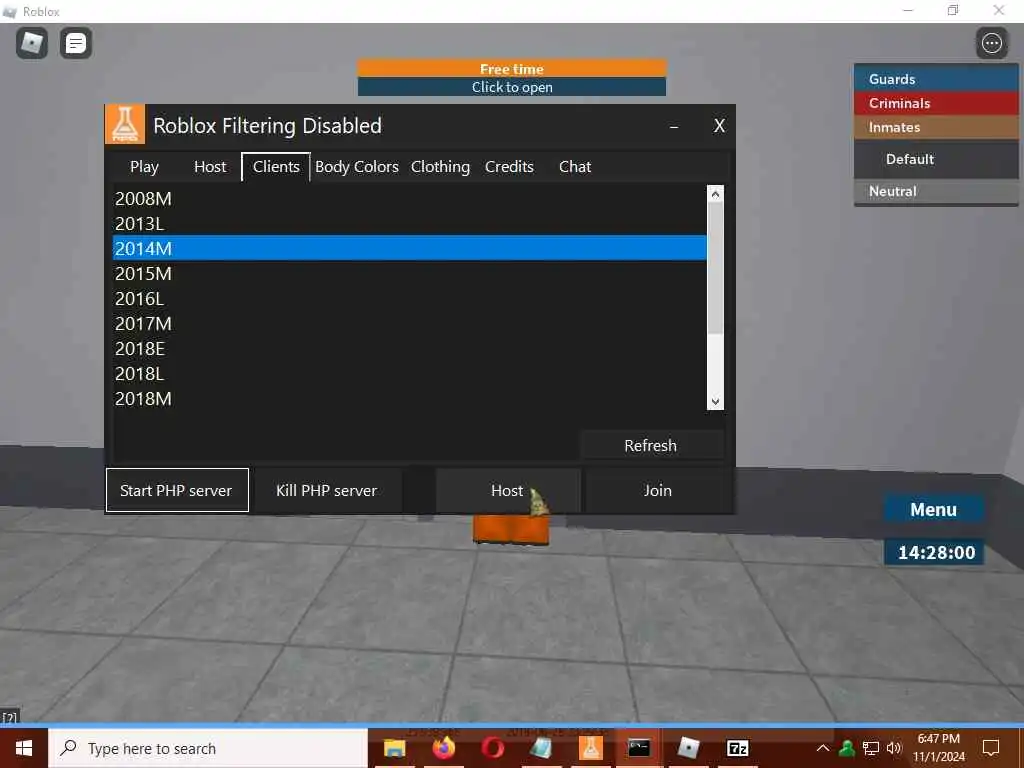Open the three-dot options icon
This screenshot has width=1024, height=768.
click(x=991, y=43)
